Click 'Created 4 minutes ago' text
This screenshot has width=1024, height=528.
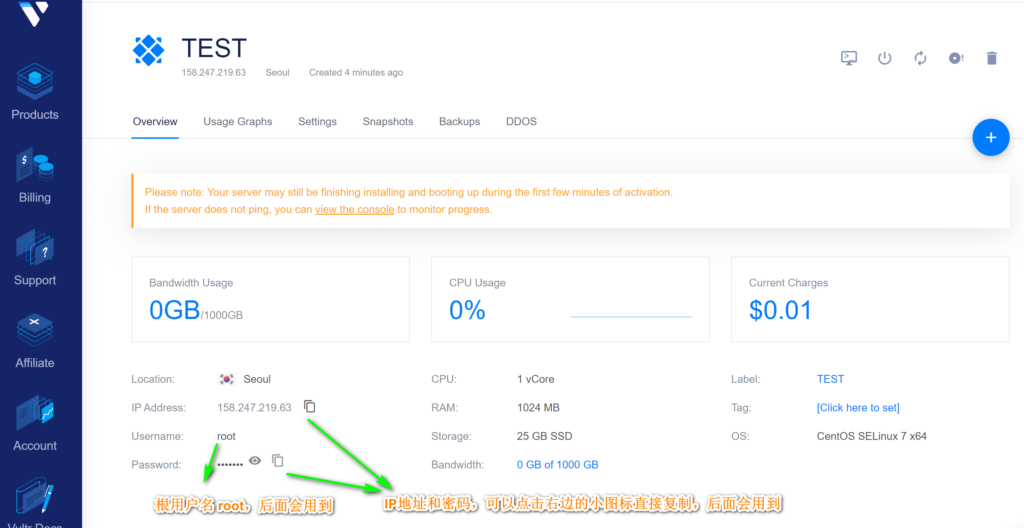pyautogui.click(x=356, y=73)
